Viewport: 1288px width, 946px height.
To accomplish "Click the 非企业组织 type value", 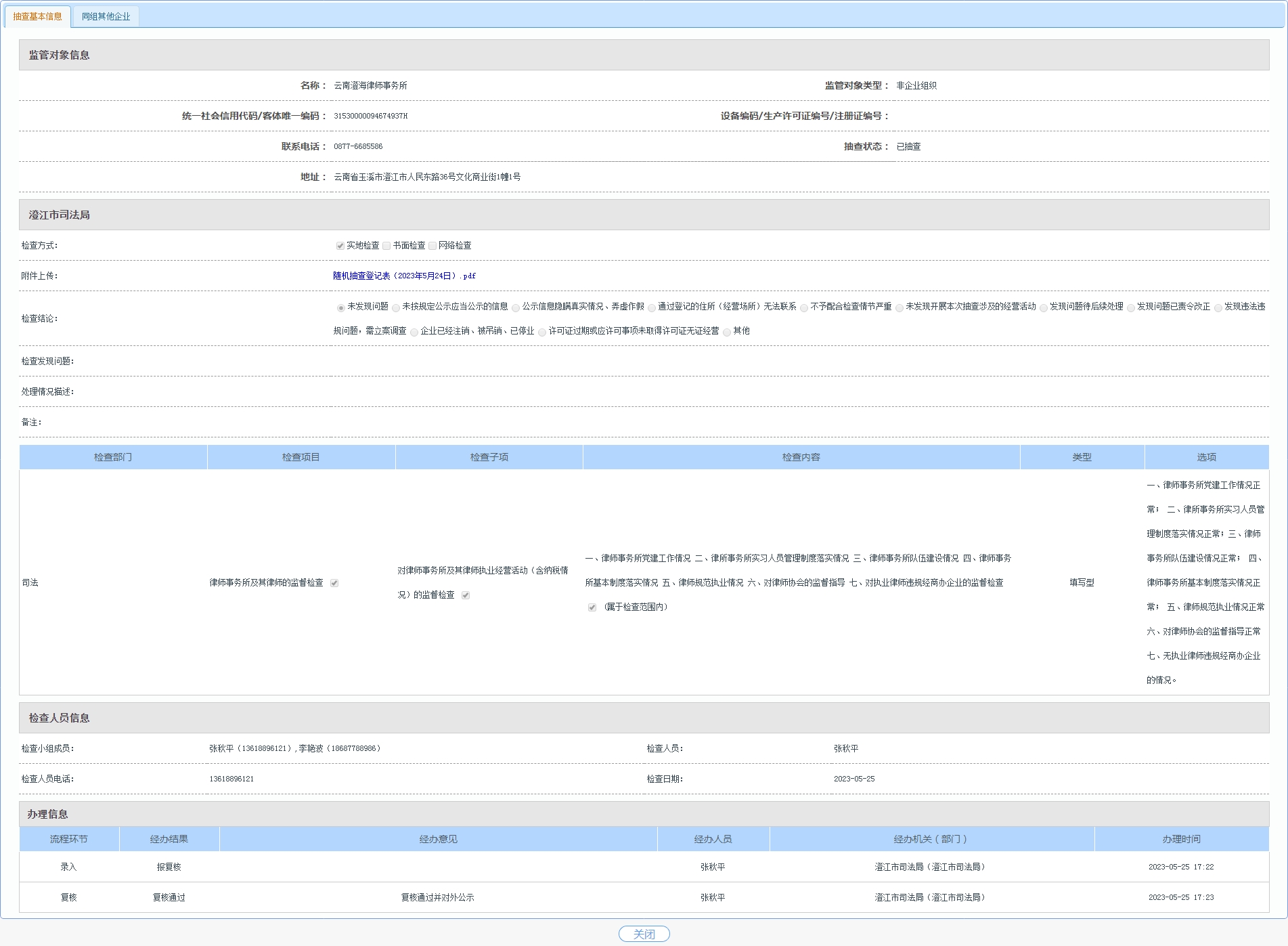I will pos(916,85).
